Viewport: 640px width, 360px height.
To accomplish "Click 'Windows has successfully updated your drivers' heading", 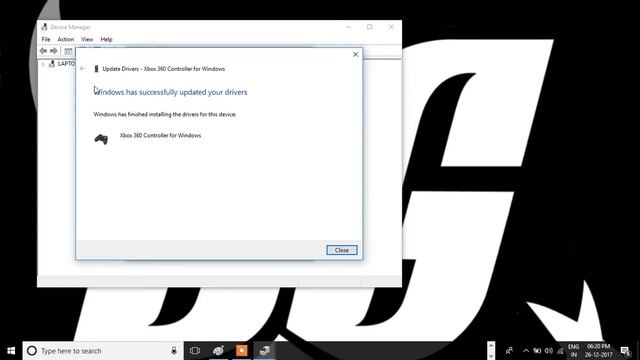I will [x=171, y=92].
